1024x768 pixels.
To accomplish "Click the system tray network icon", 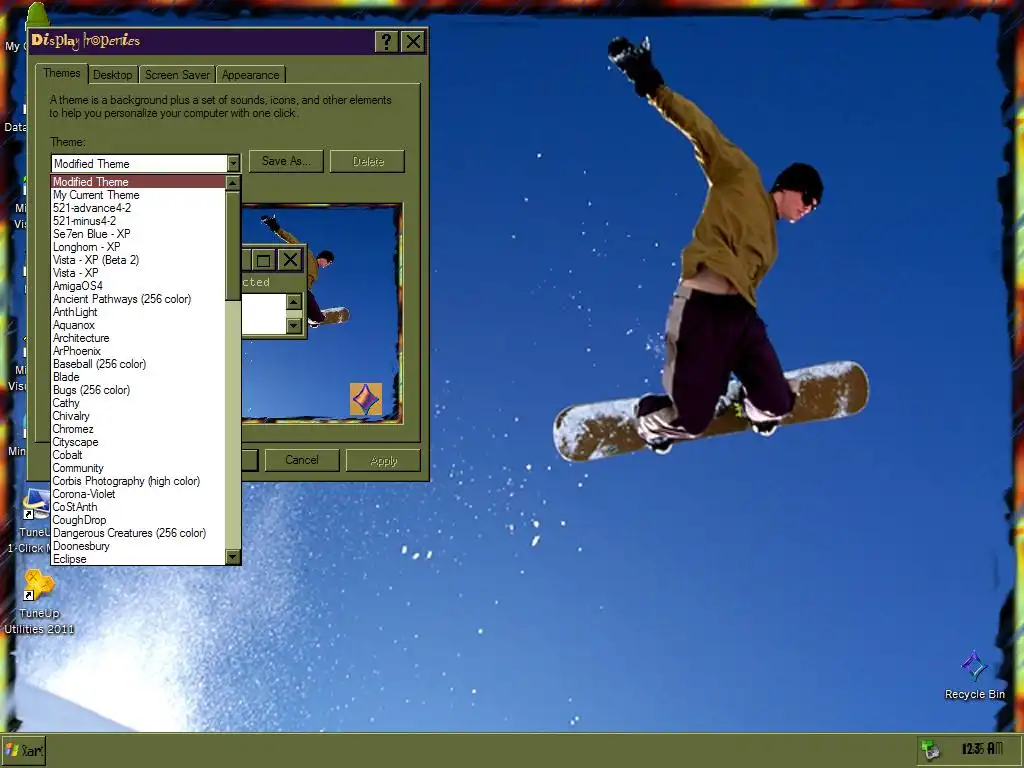I will [930, 750].
